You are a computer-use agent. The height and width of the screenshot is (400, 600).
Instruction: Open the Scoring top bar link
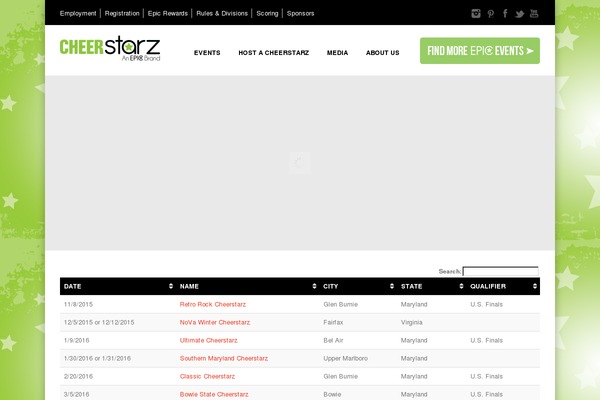tap(267, 13)
